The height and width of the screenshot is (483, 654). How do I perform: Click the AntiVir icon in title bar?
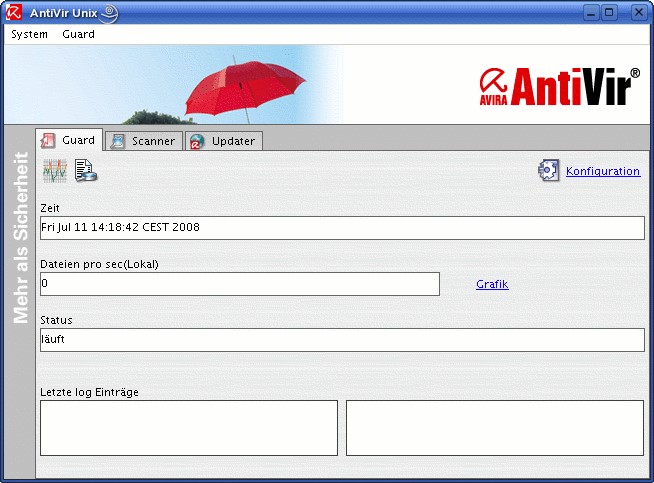point(14,13)
